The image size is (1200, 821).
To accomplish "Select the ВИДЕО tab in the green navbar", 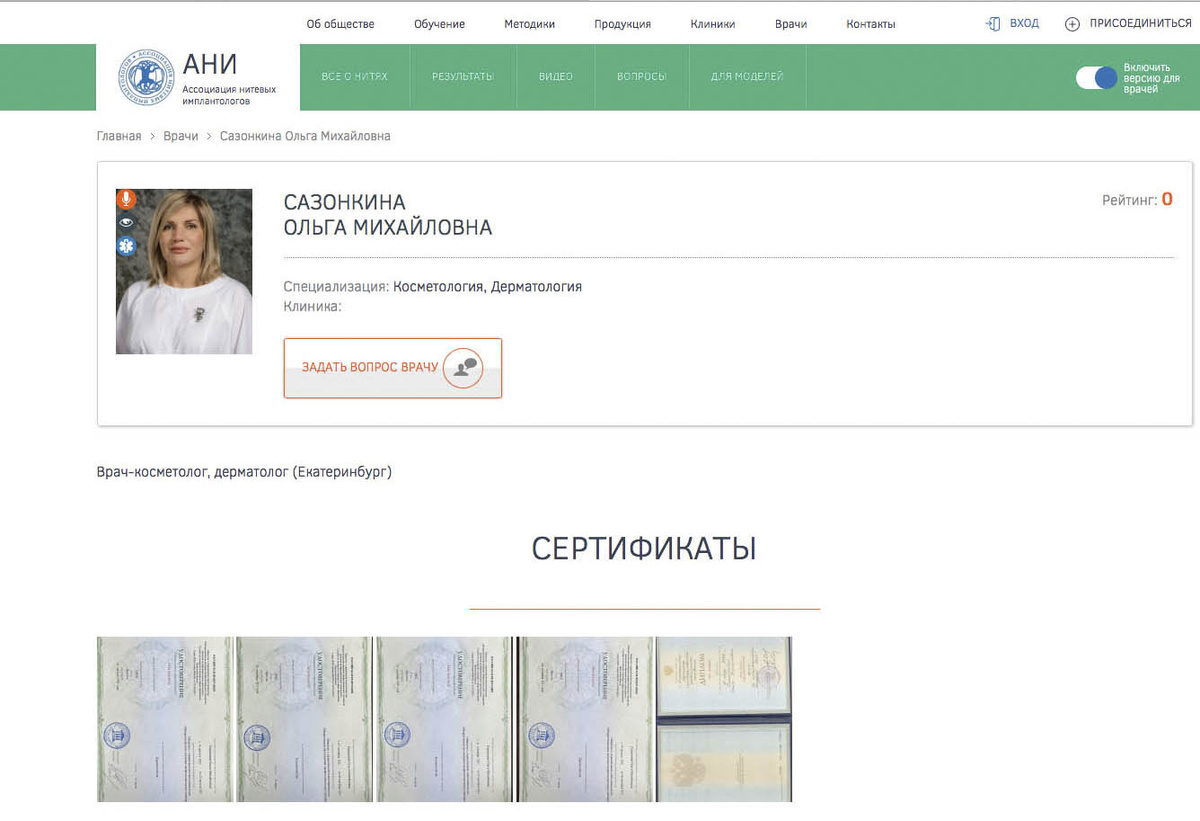I will [556, 76].
